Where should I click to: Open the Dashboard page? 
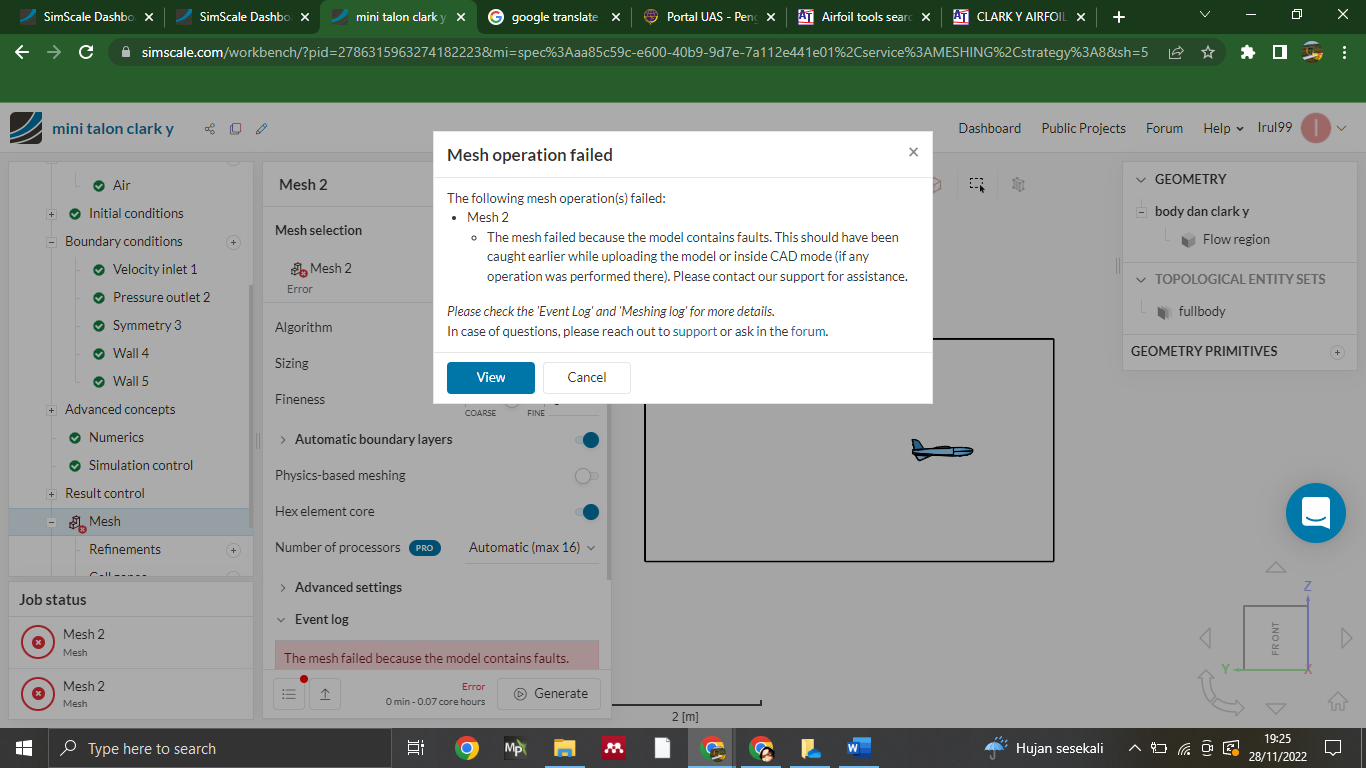click(989, 128)
